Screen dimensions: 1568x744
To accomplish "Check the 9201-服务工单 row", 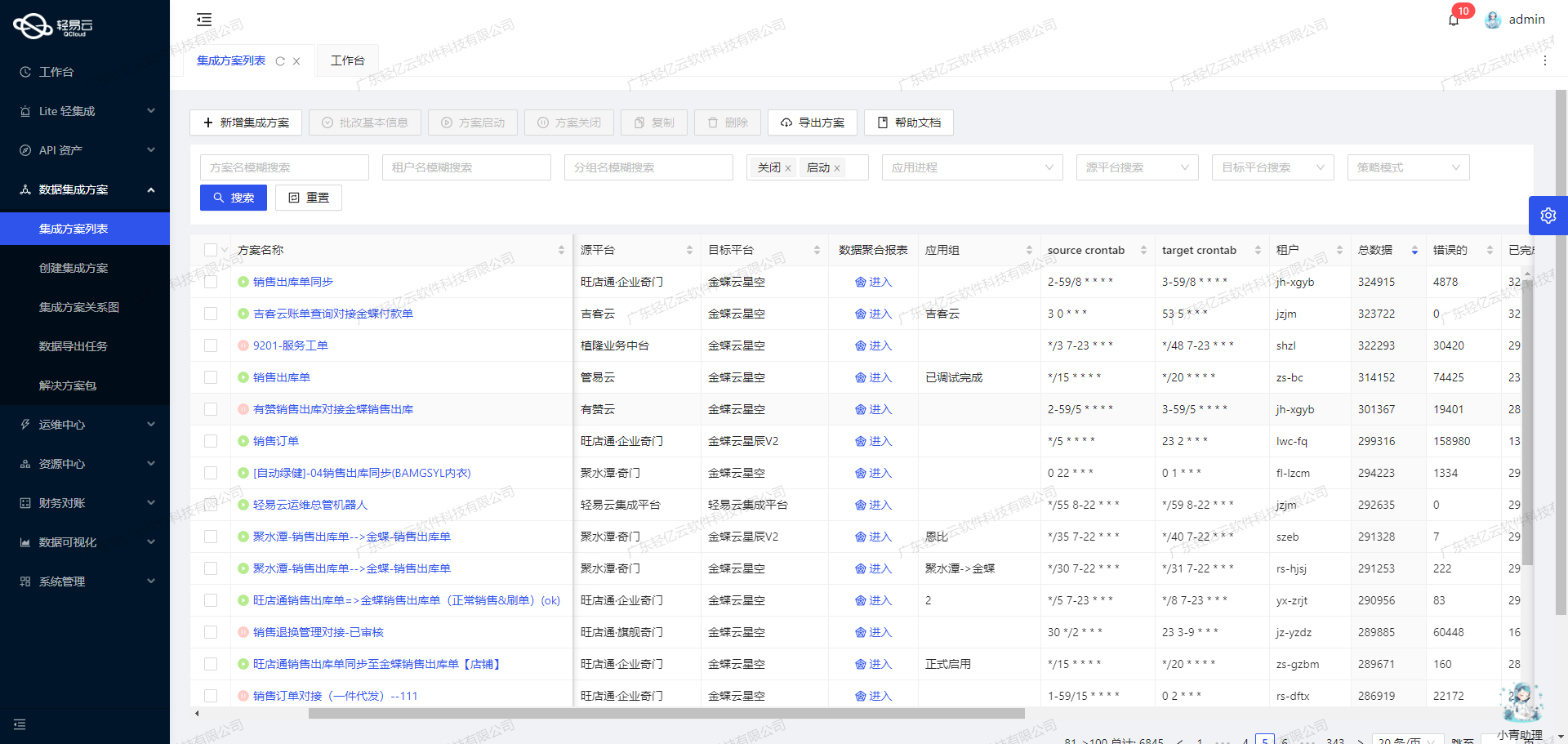I will point(211,345).
